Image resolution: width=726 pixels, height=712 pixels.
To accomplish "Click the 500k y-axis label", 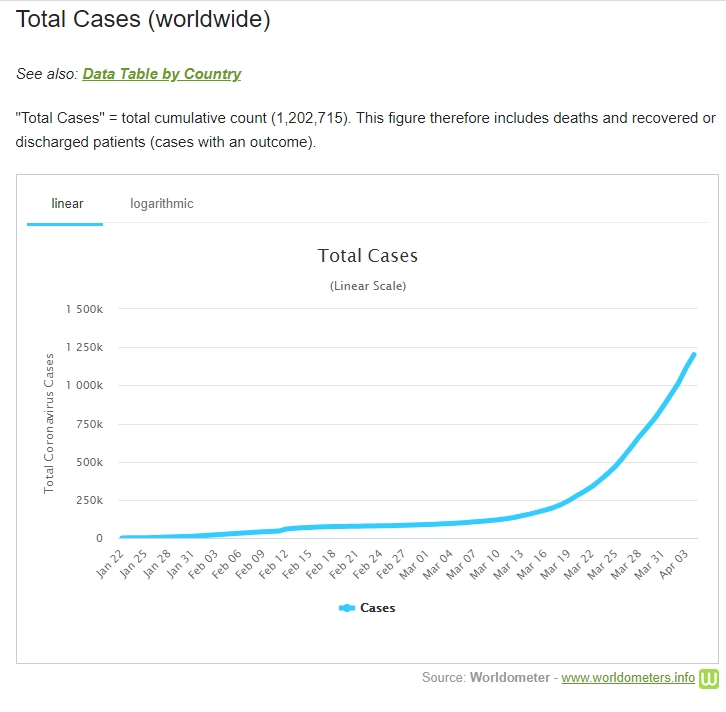I will [89, 462].
